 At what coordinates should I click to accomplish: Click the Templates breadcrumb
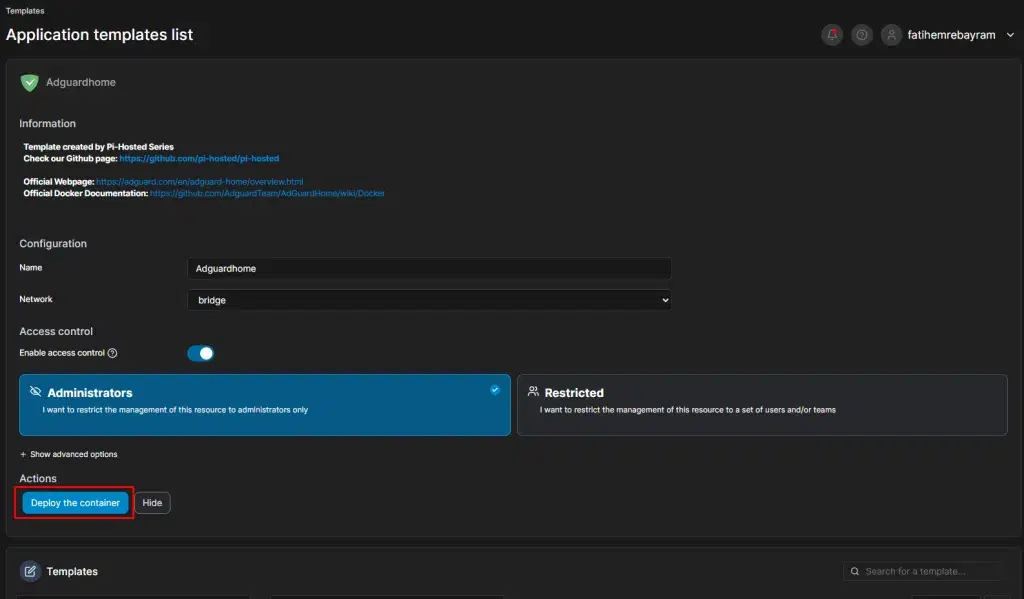tap(25, 11)
